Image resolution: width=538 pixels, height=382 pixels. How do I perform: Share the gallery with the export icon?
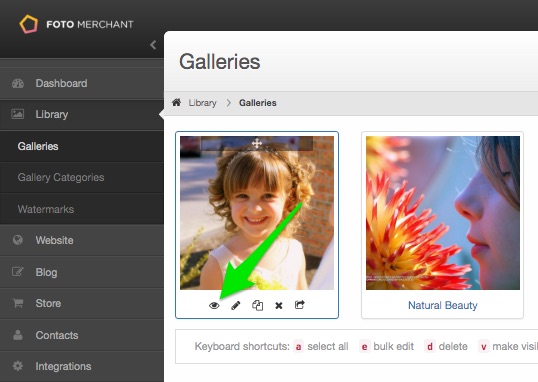pyautogui.click(x=300, y=305)
